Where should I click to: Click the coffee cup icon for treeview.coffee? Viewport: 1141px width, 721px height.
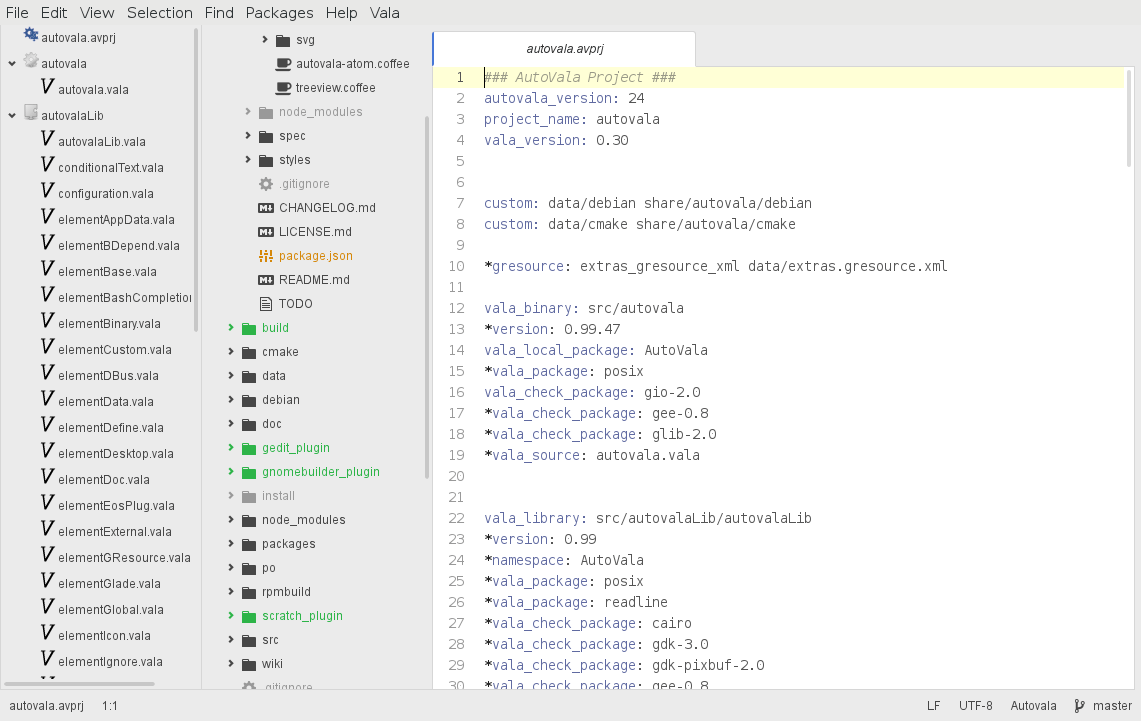coord(283,88)
